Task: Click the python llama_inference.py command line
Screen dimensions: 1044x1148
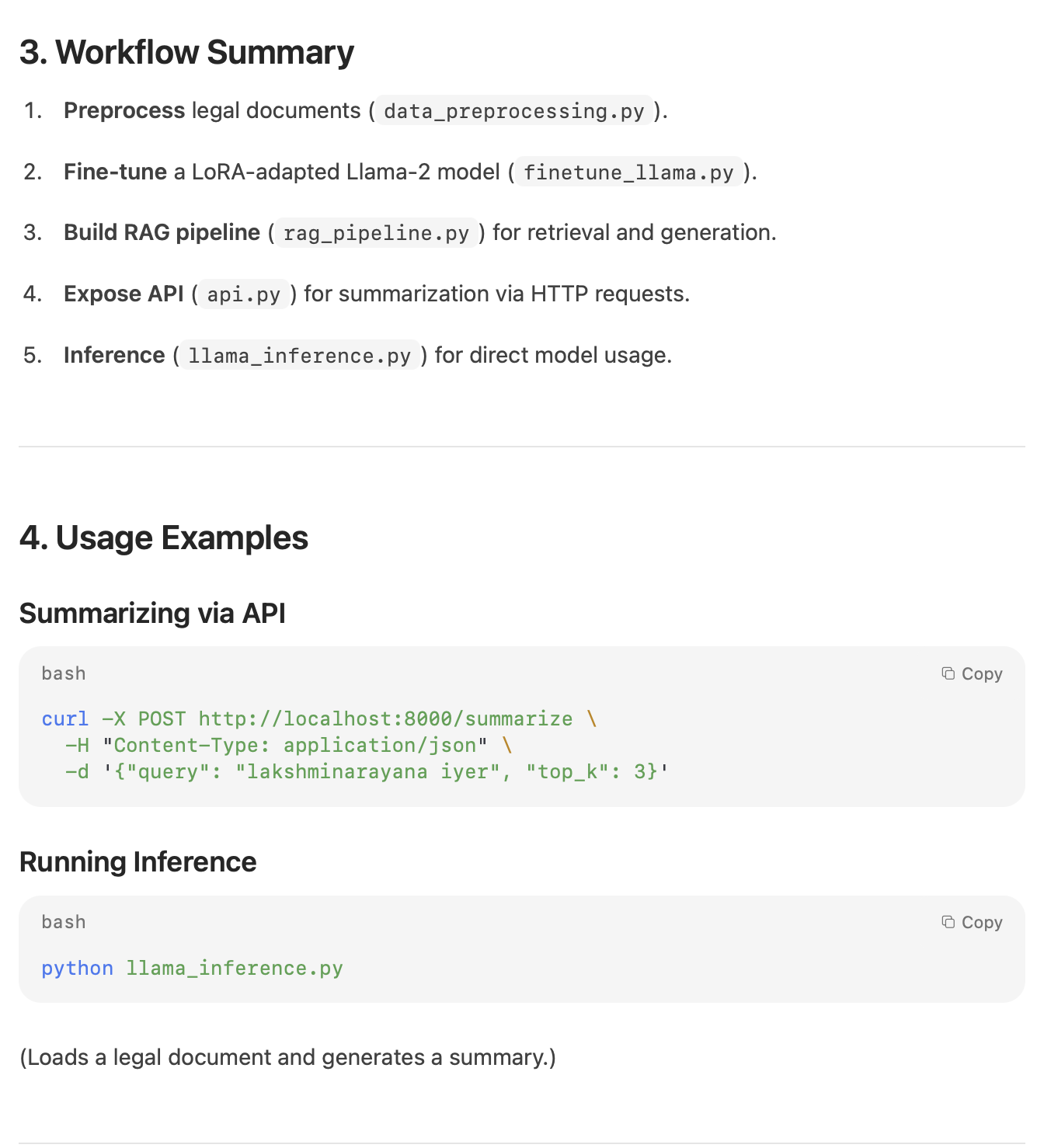Action: tap(191, 968)
